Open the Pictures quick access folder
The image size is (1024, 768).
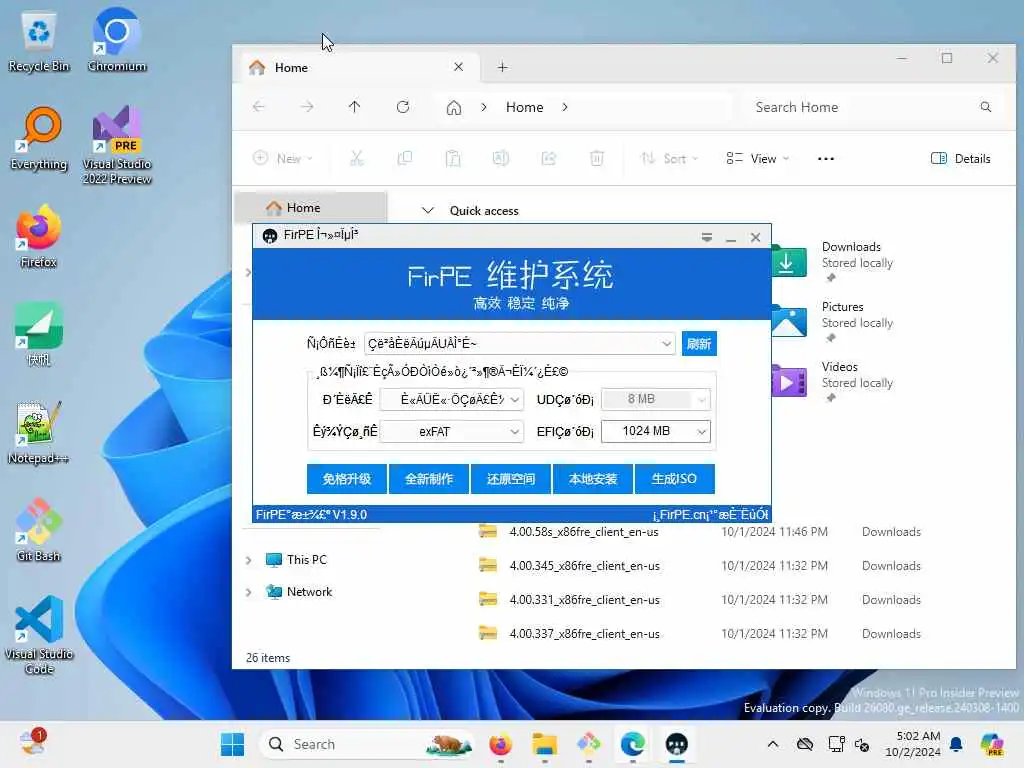tap(834, 321)
